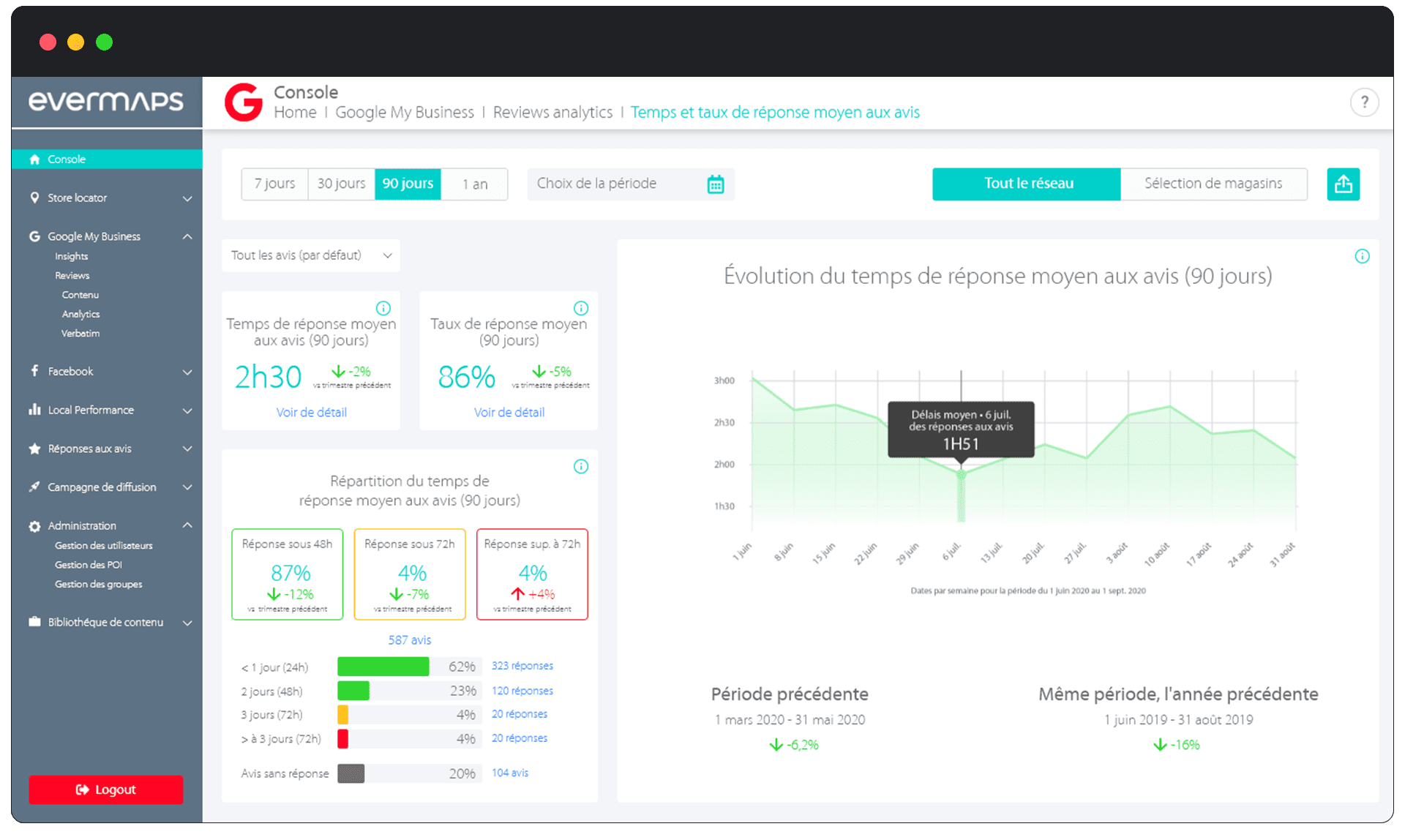
Task: Expand the Campagne de diffusion section
Action: [x=102, y=487]
